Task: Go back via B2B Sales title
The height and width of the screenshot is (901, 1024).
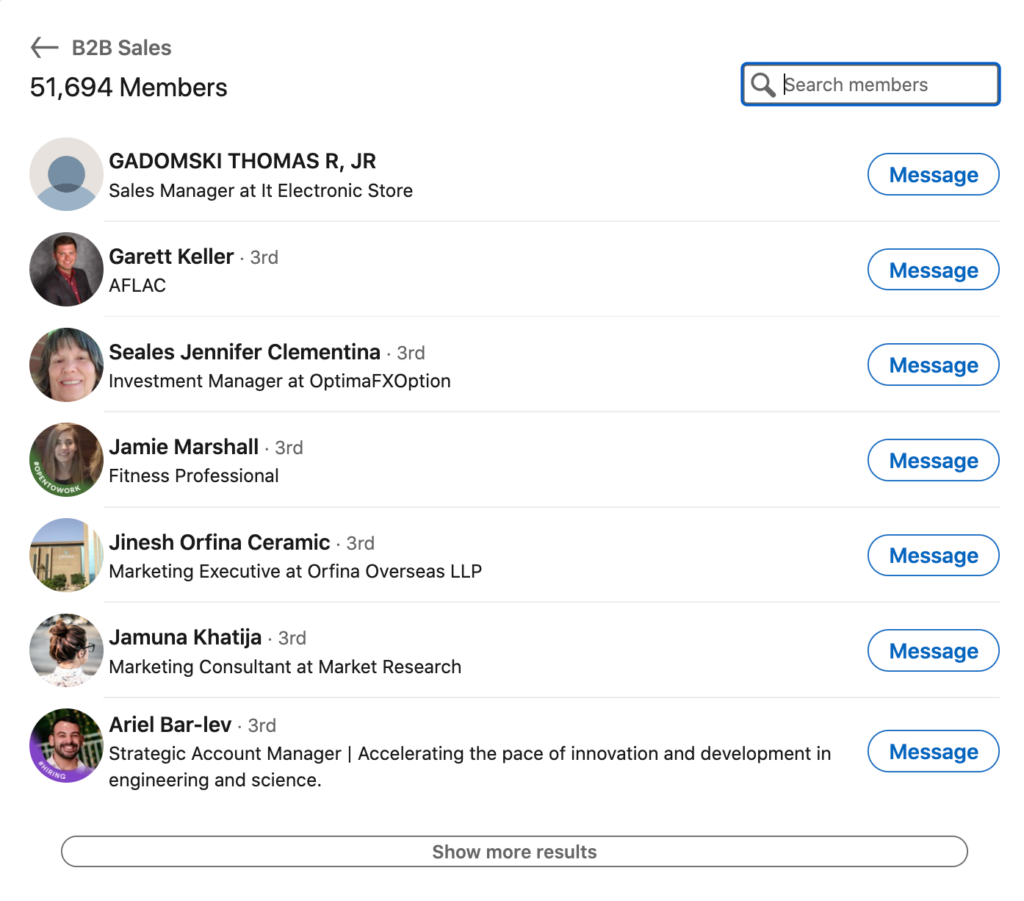Action: click(121, 47)
